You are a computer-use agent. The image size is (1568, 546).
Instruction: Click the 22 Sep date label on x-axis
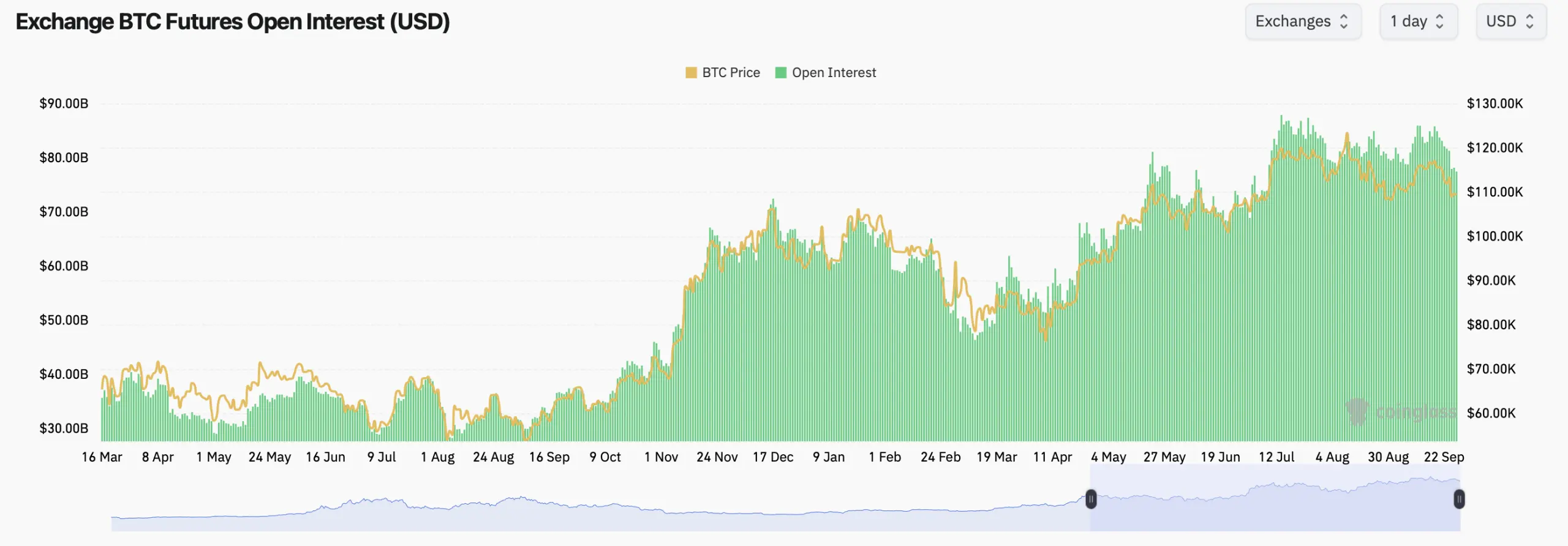(x=1444, y=457)
